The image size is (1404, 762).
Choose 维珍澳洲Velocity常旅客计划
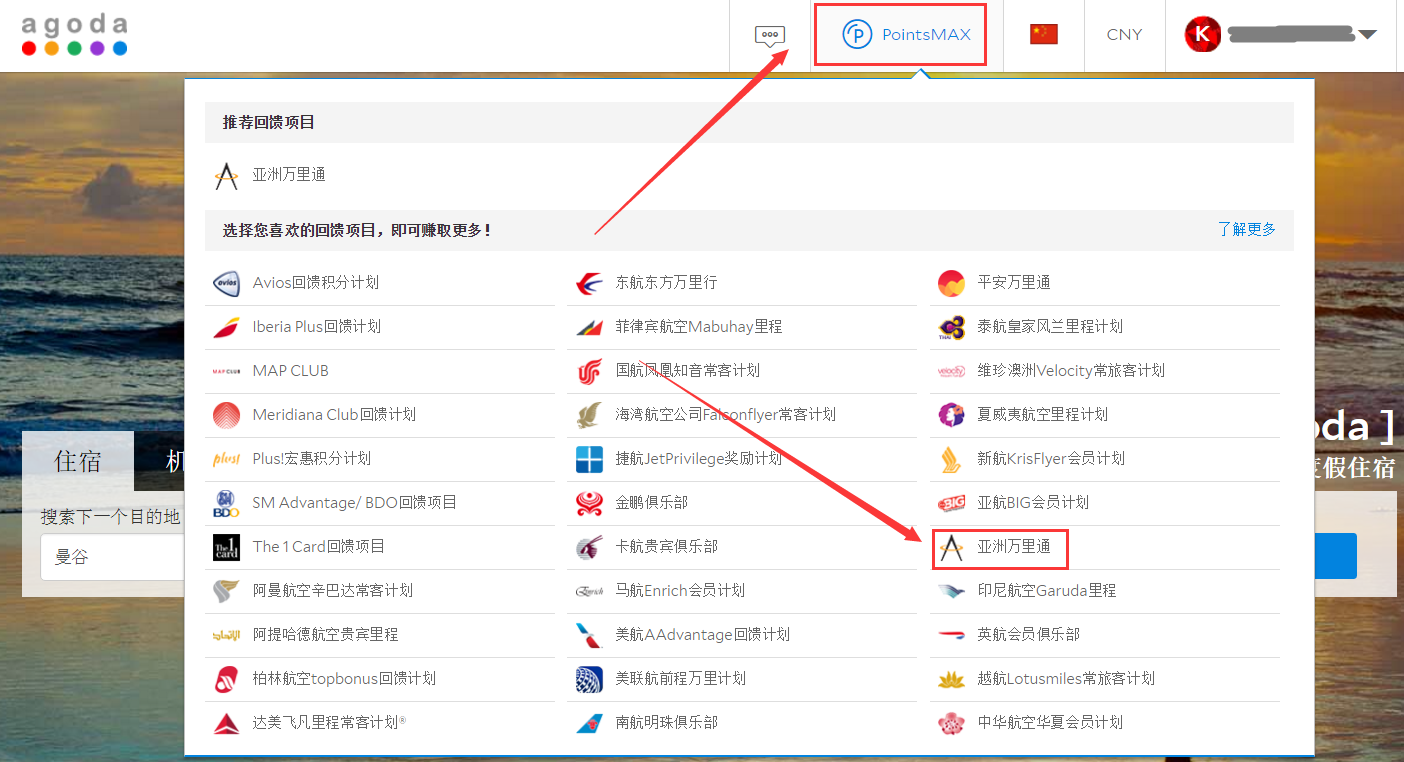pyautogui.click(x=1071, y=371)
